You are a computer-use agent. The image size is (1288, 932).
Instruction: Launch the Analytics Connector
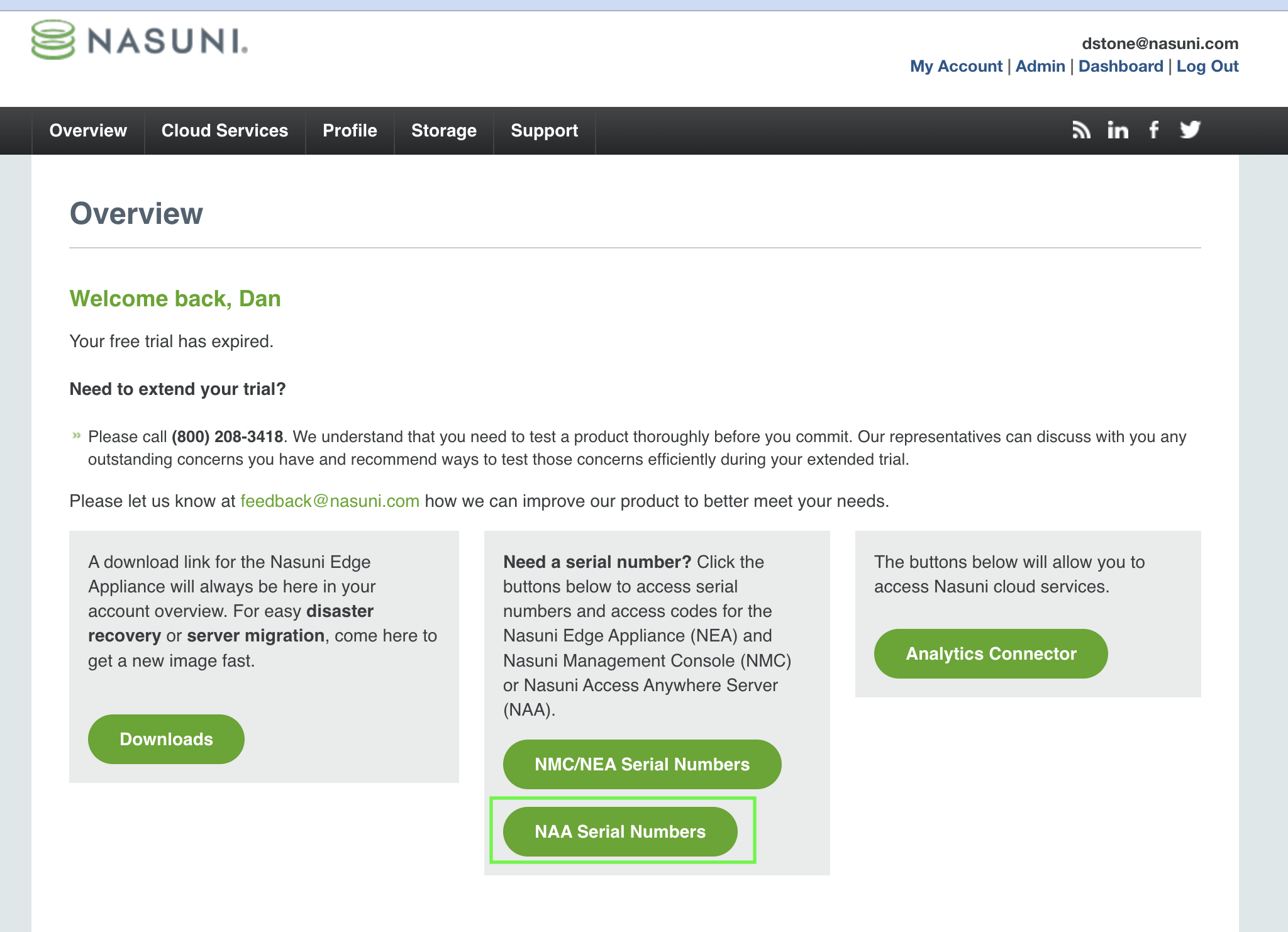tap(991, 653)
